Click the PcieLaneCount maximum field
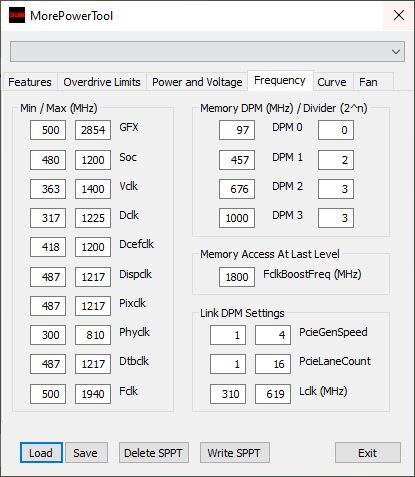This screenshot has width=415, height=477. click(273, 364)
